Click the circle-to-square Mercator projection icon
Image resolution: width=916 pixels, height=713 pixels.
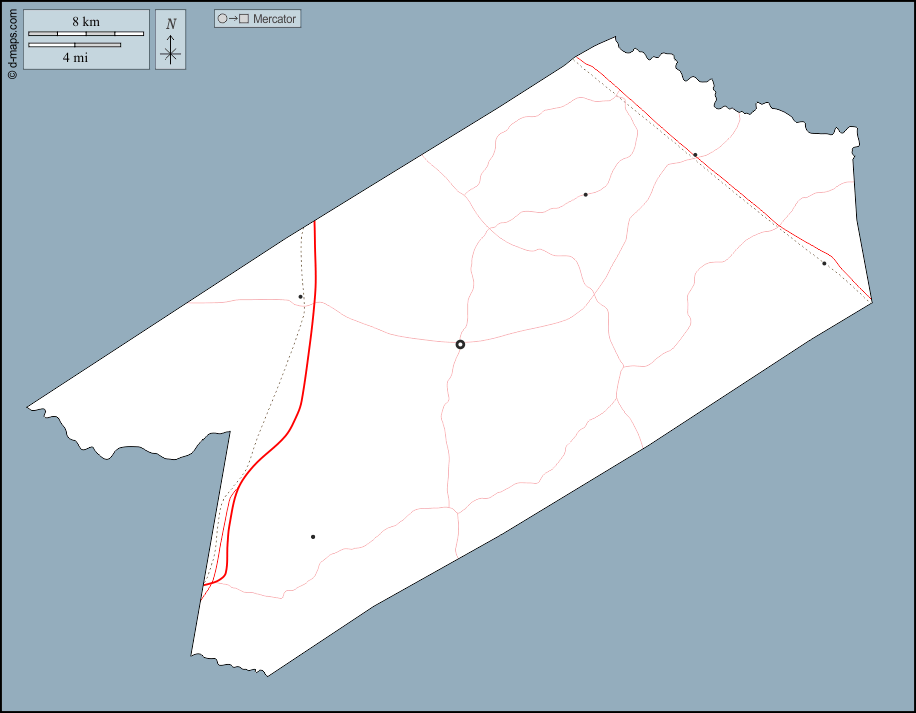click(x=233, y=19)
